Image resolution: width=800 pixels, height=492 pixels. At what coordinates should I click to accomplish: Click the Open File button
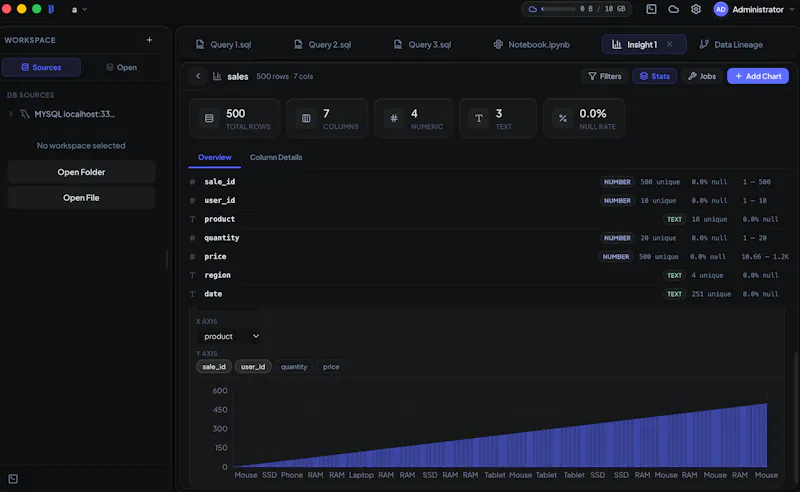81,198
